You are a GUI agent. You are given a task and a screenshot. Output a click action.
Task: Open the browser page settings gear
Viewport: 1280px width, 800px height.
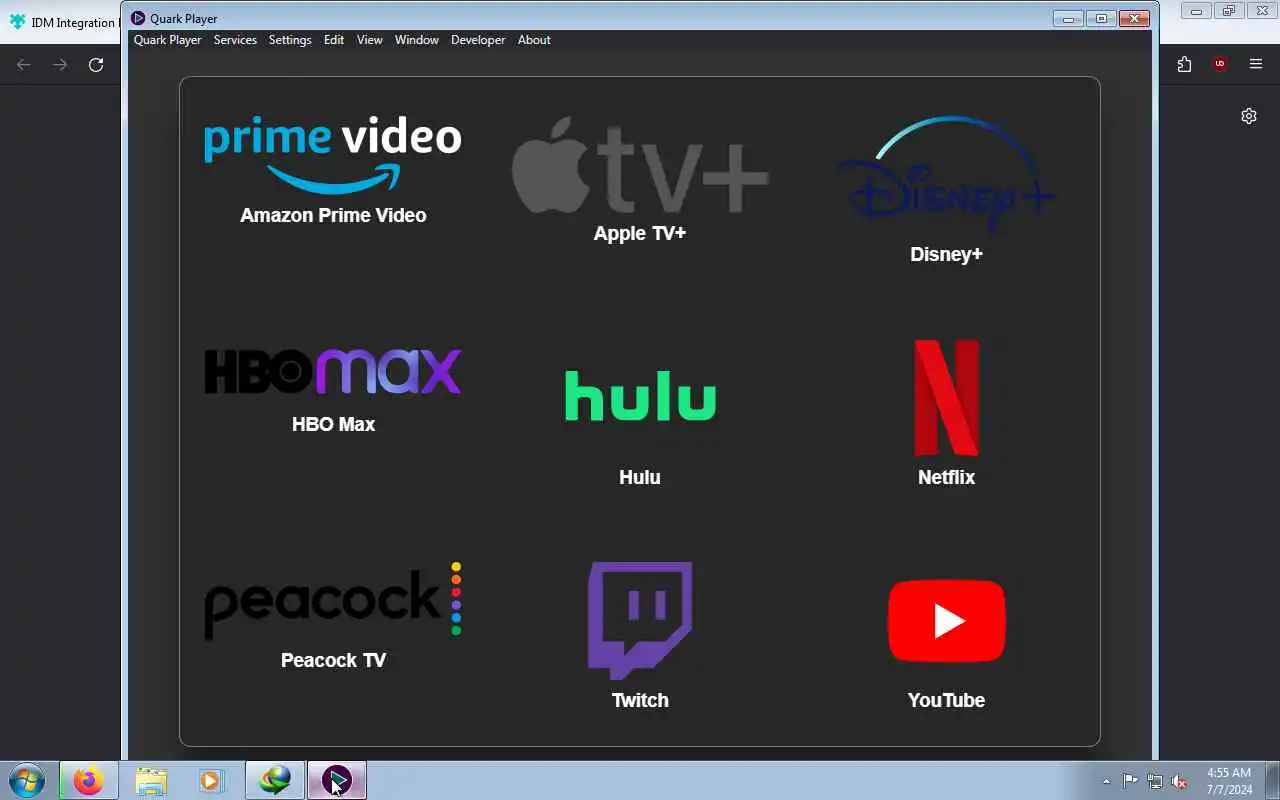pyautogui.click(x=1249, y=116)
